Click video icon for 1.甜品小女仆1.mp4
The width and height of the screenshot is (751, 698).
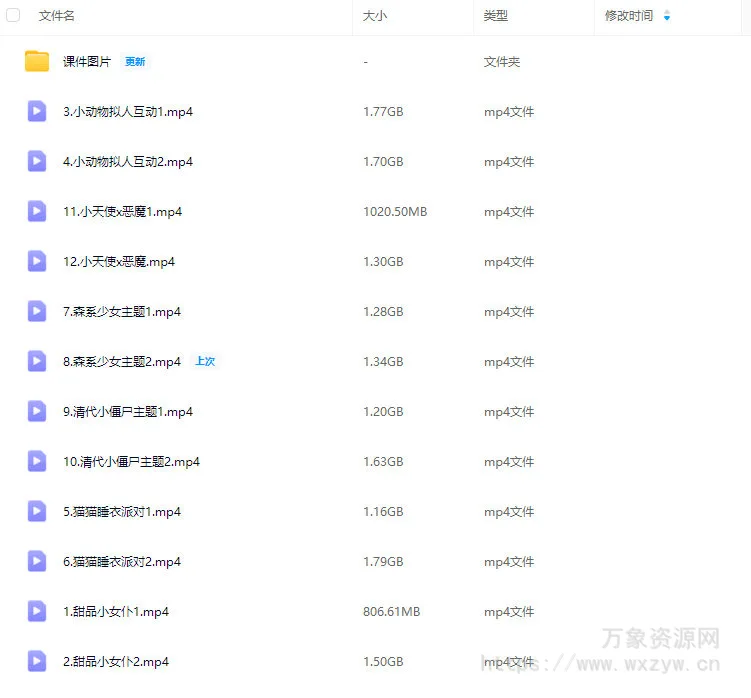[37, 611]
